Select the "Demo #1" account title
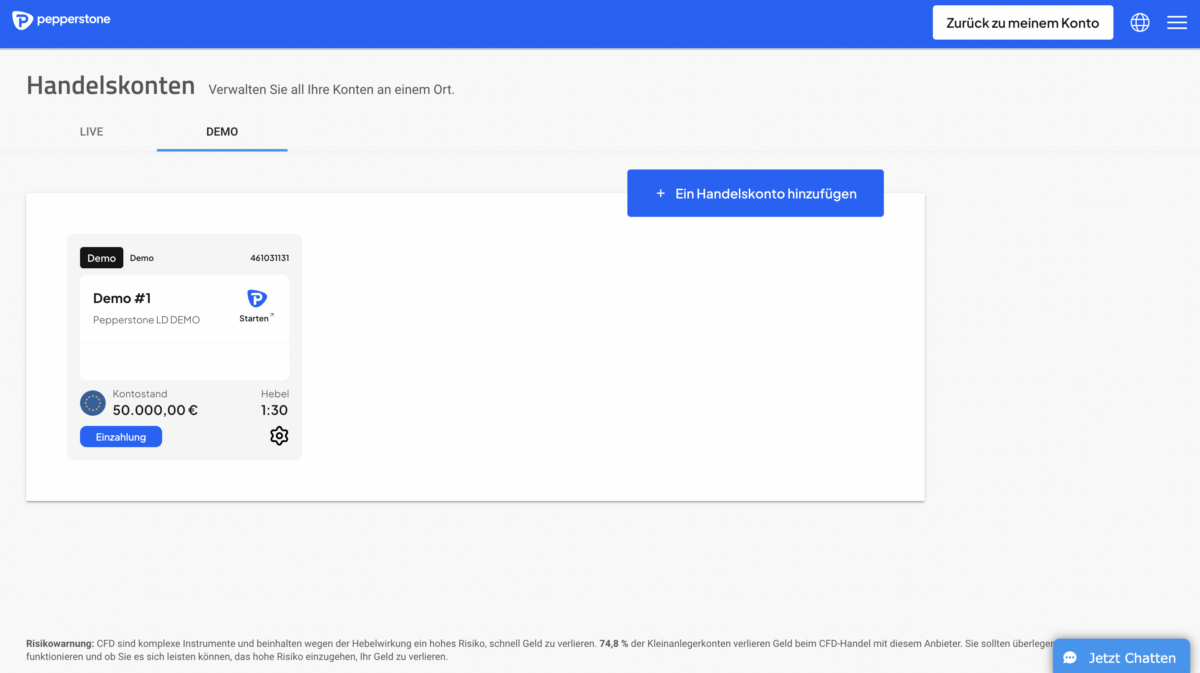 coord(122,298)
